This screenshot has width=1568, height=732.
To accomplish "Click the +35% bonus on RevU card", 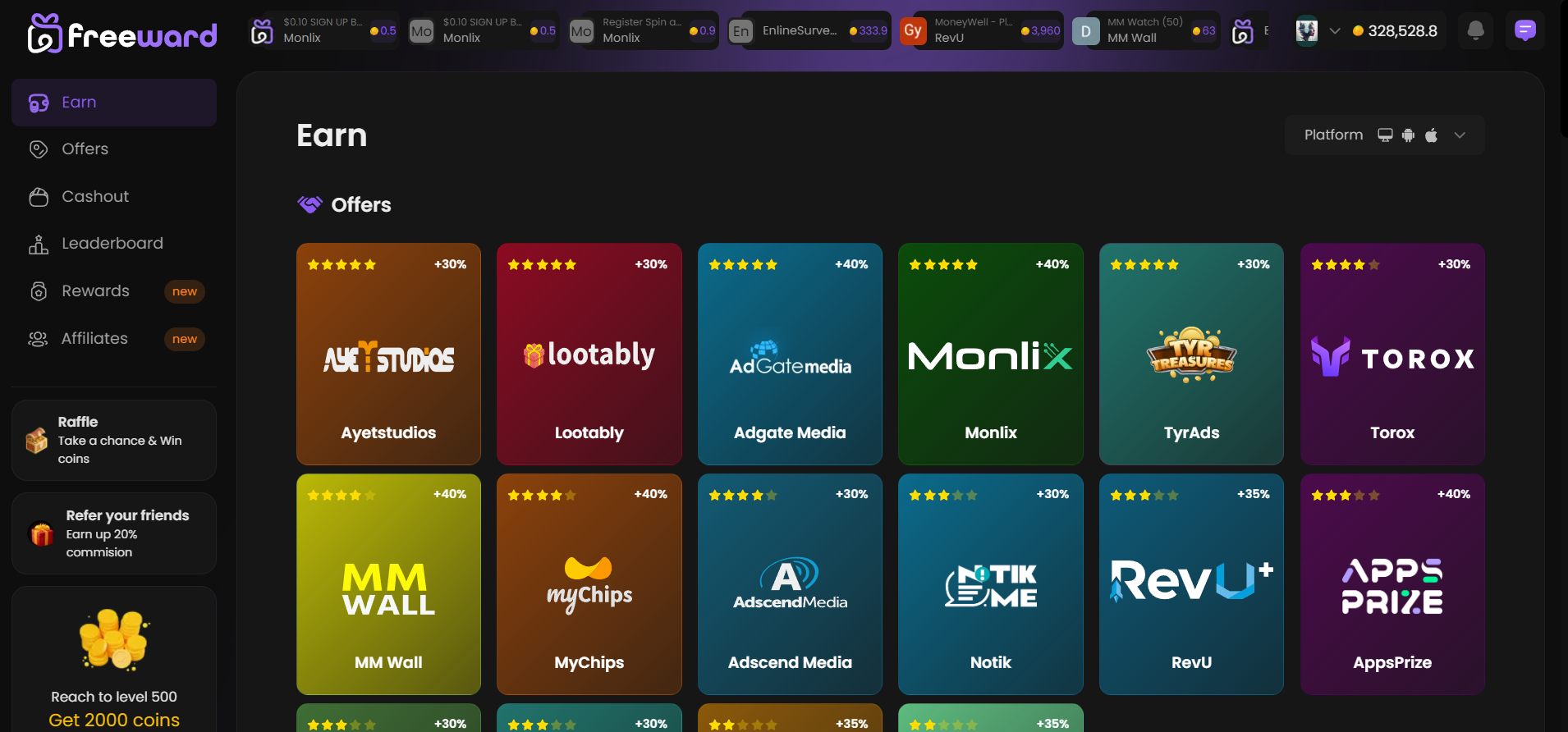I will (1254, 494).
